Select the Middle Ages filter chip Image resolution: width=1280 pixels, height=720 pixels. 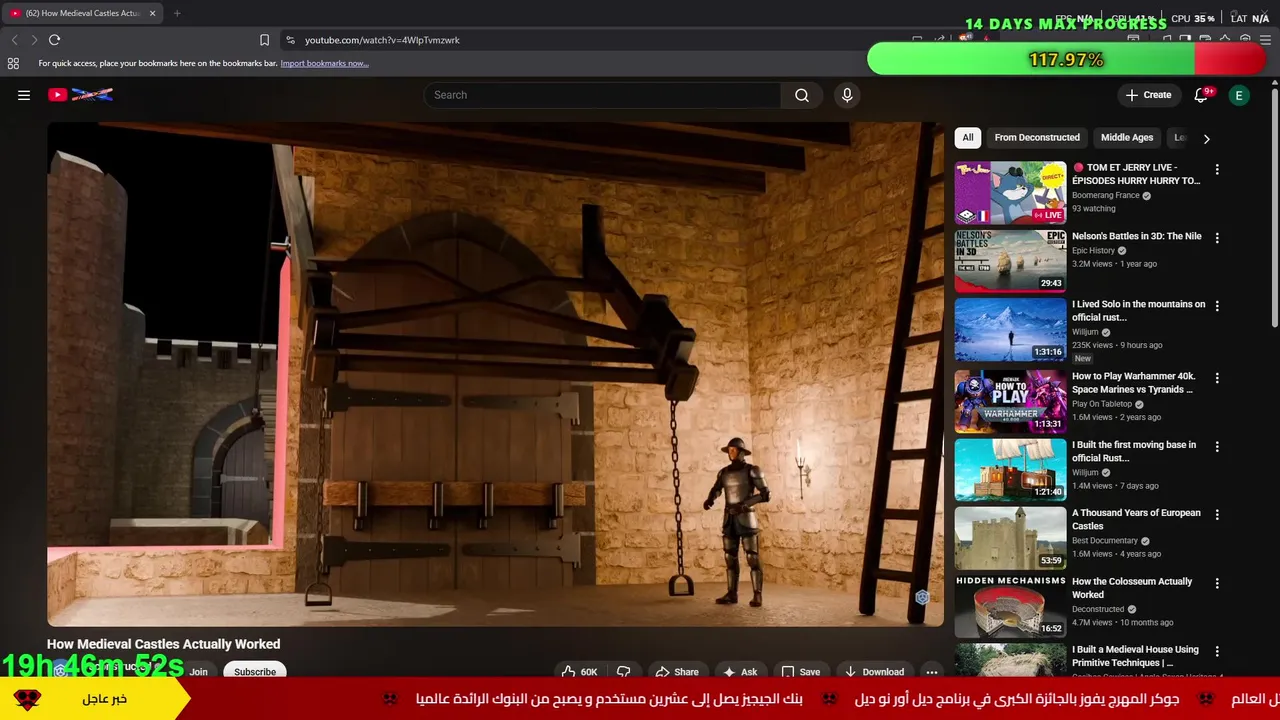pyautogui.click(x=1127, y=138)
